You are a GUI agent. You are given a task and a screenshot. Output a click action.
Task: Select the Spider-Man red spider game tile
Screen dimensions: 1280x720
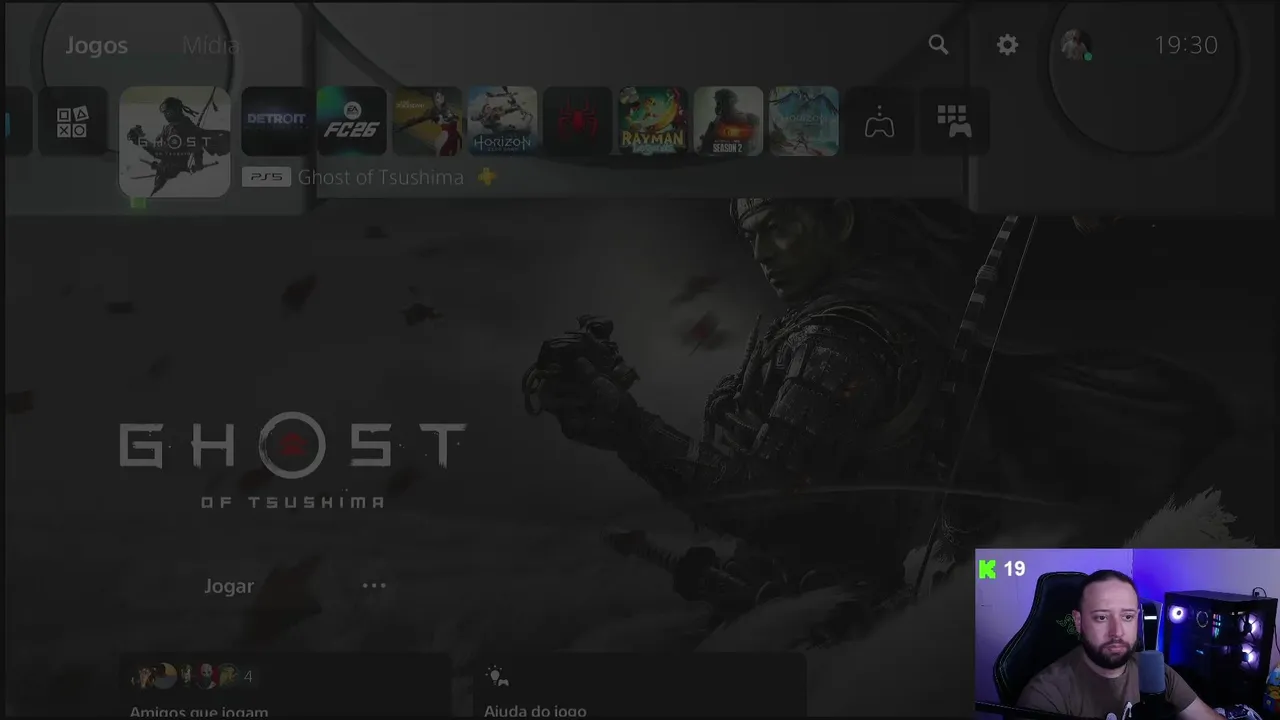click(578, 121)
